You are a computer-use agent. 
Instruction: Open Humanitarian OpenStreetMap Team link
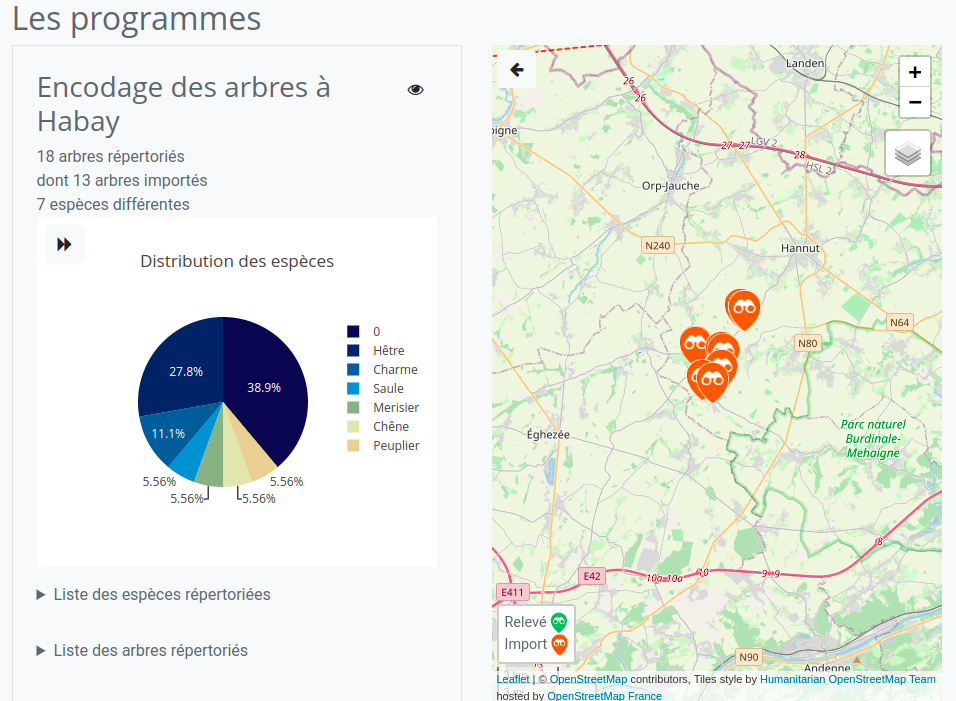[x=847, y=680]
